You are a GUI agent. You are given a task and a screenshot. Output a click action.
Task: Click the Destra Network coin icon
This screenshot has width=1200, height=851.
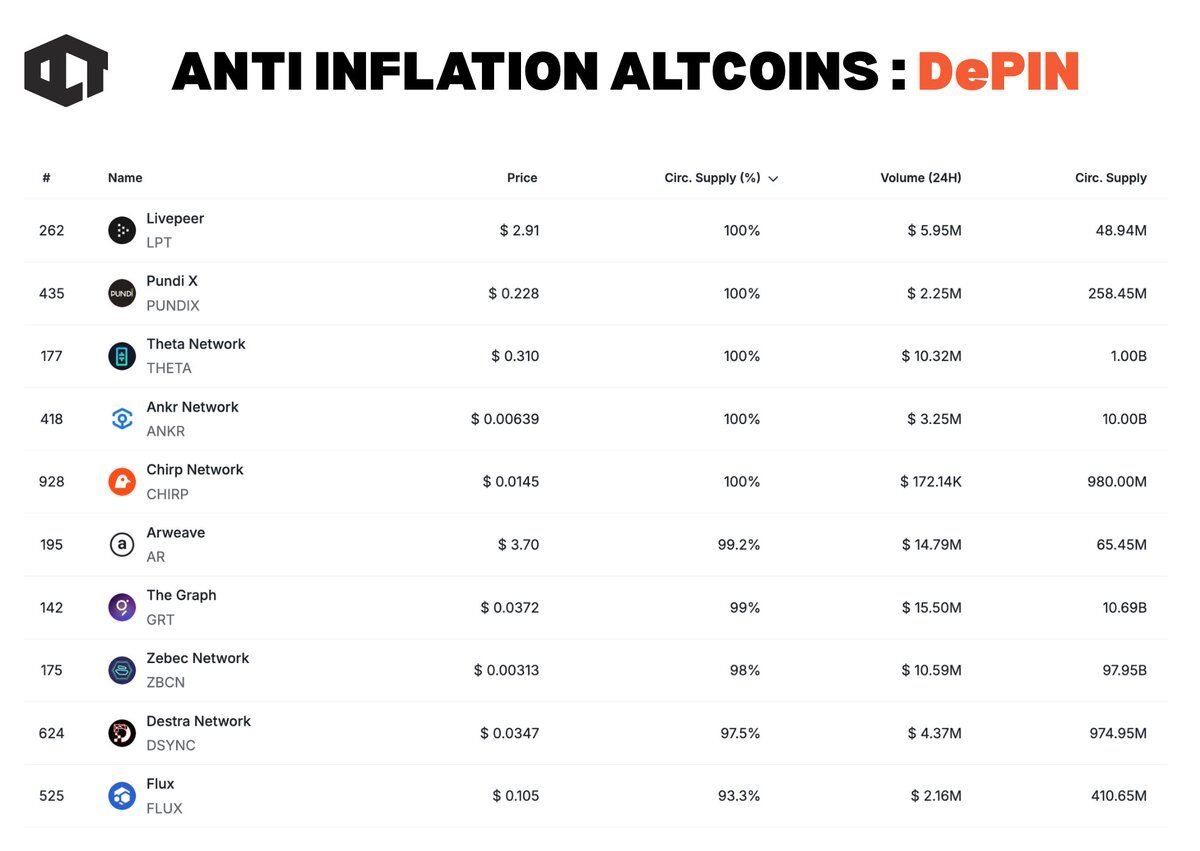[x=122, y=734]
